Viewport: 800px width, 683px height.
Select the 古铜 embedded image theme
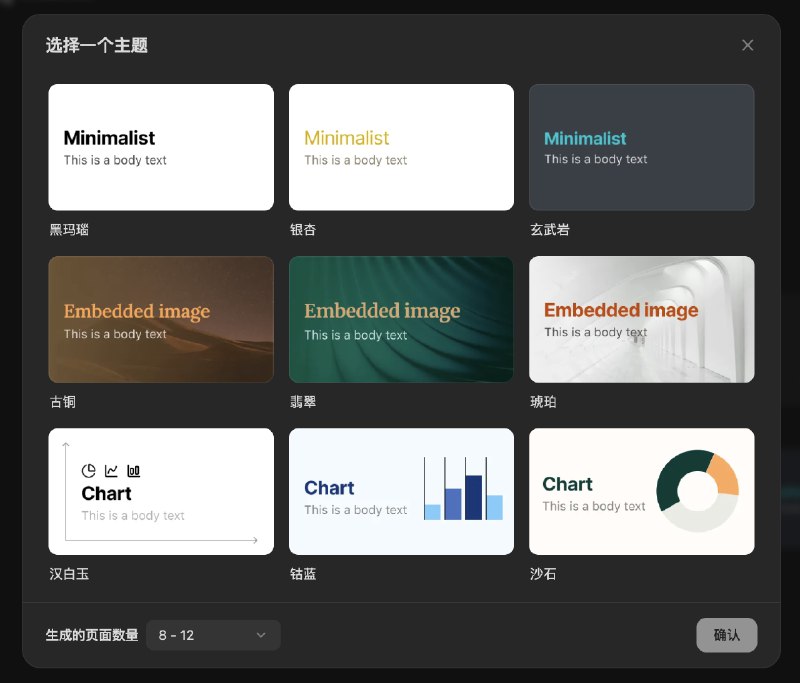[x=161, y=319]
